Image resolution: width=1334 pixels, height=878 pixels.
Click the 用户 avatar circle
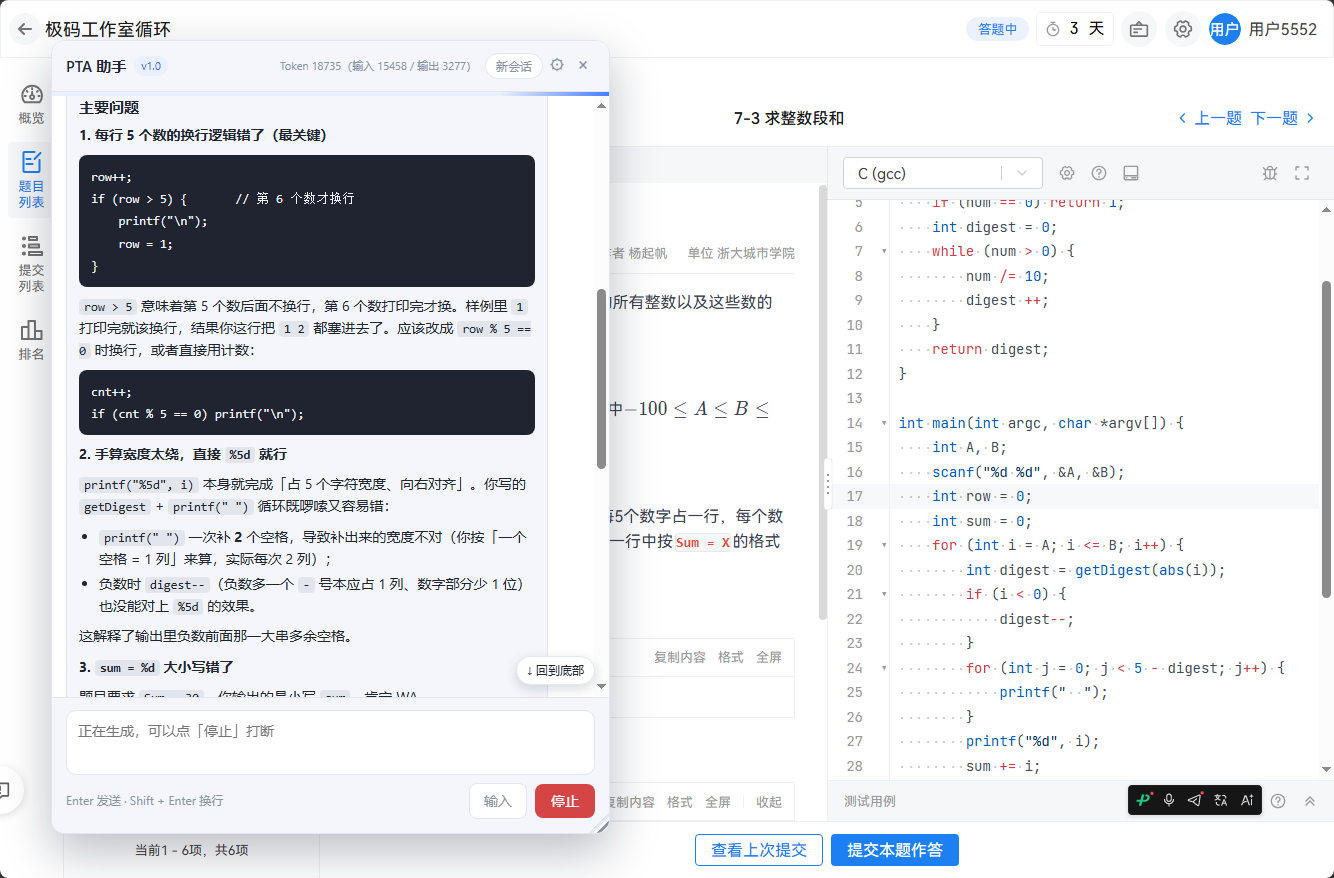click(x=1224, y=29)
